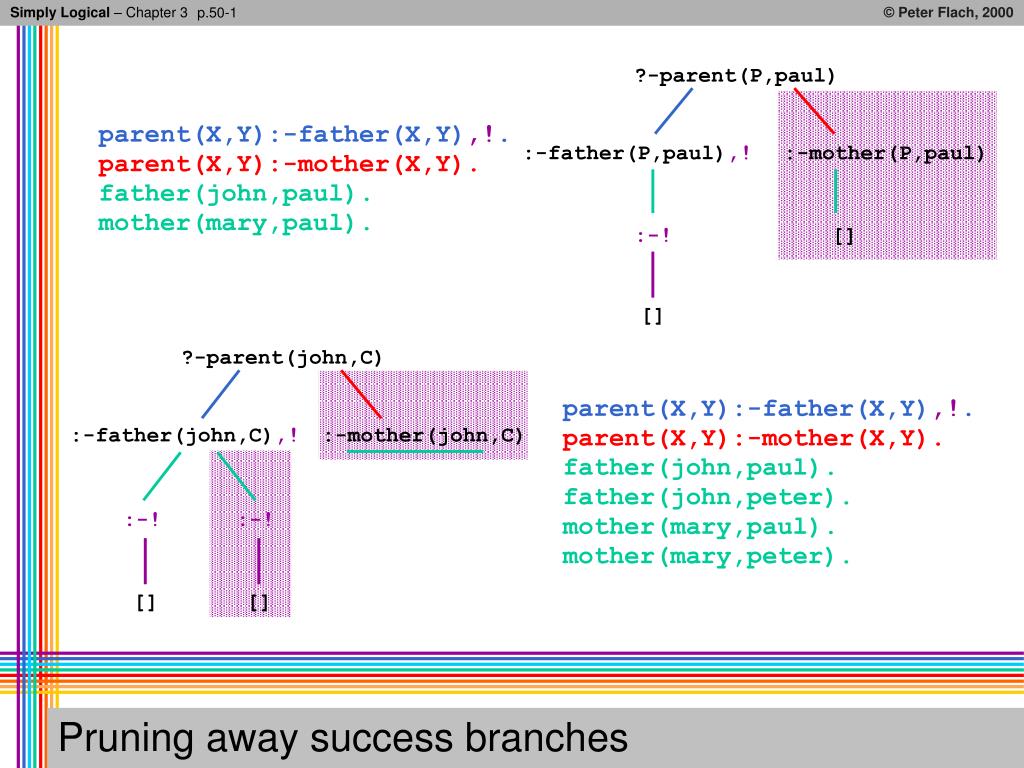Select the goal ":-father(P,paul),!"

pos(638,153)
